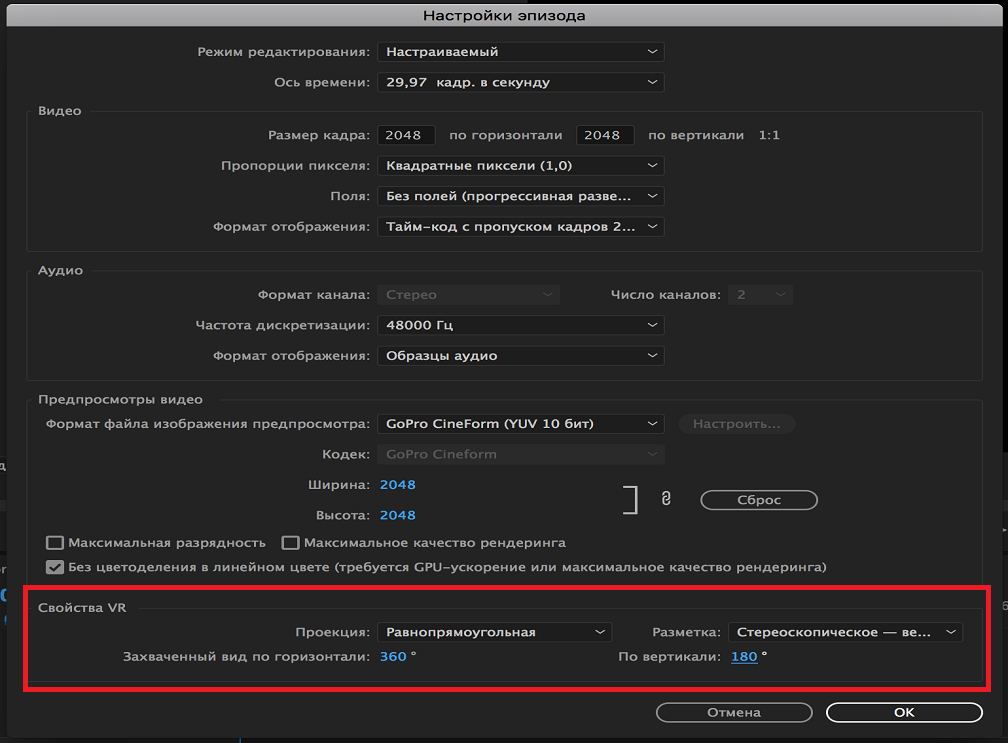Viewport: 1008px width, 743px height.
Task: Open the Разметка Стереоскопическое dropdown
Action: point(845,632)
